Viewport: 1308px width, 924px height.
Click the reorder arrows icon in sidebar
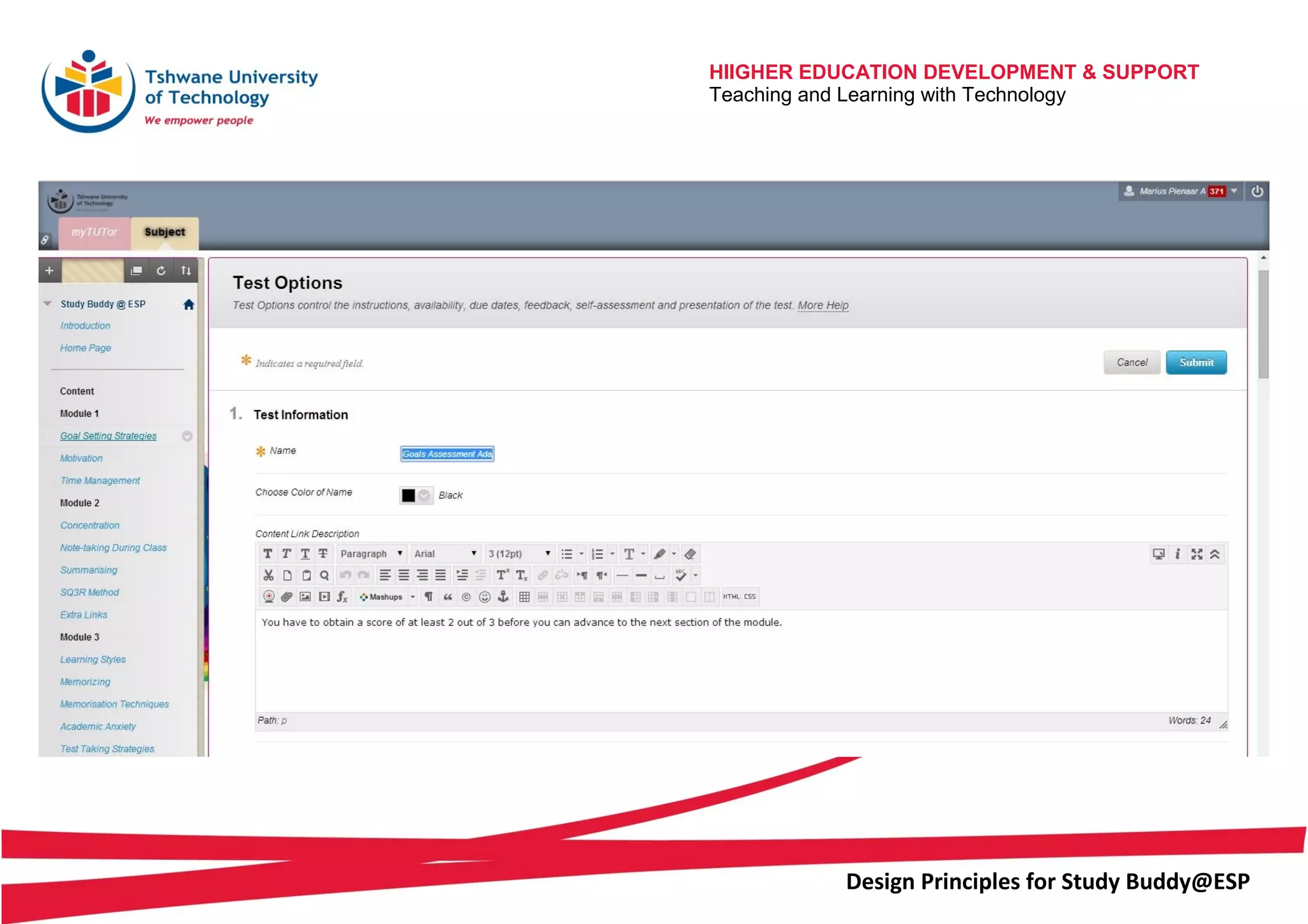[x=186, y=271]
